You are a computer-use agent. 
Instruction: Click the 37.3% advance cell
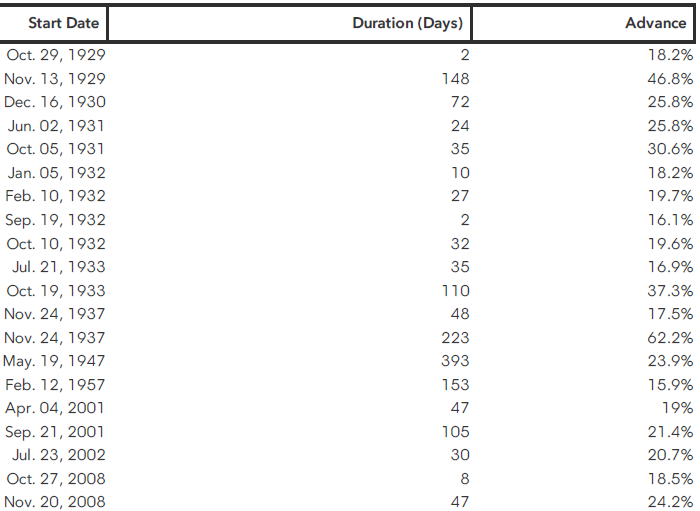coord(670,291)
